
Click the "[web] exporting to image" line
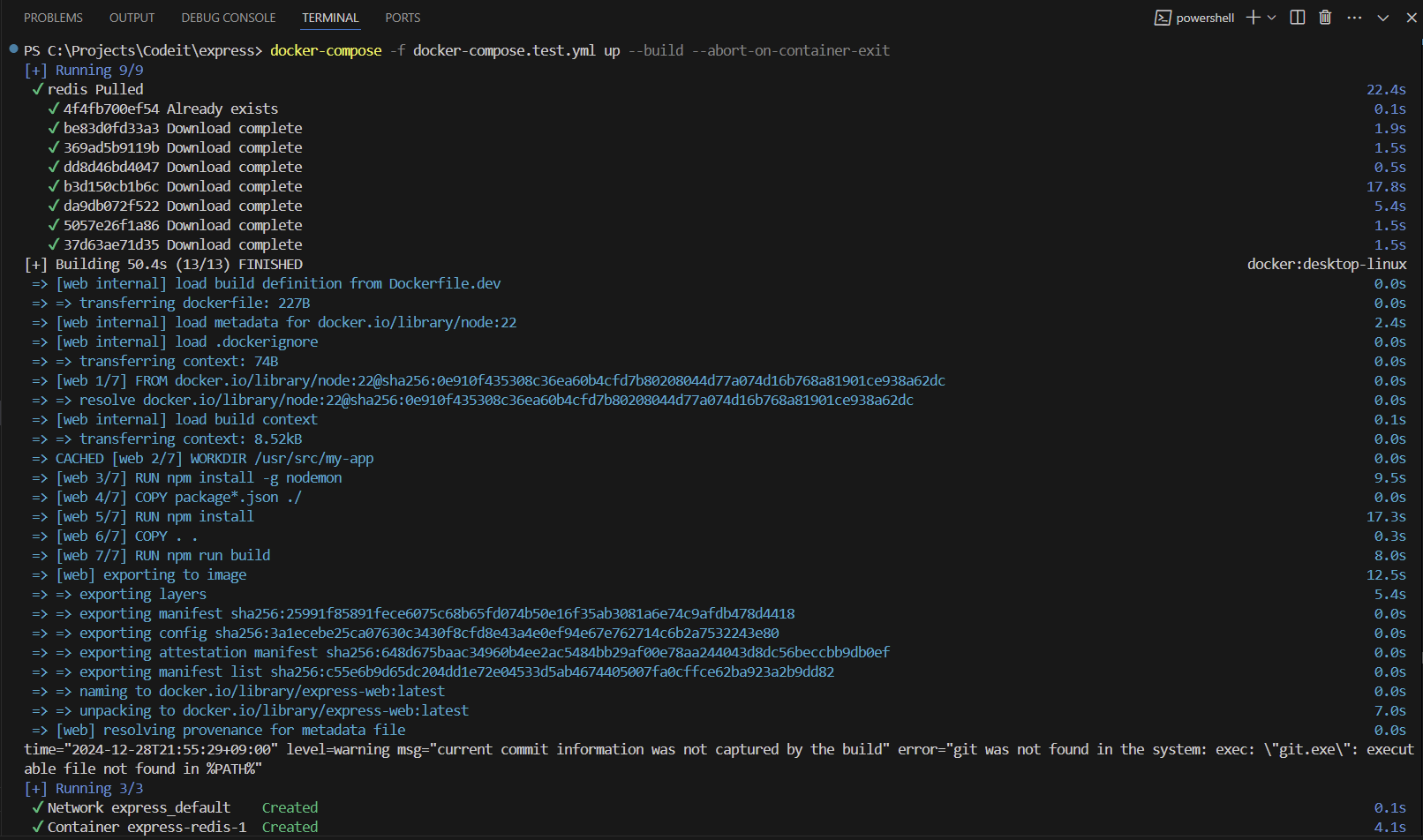pyautogui.click(x=139, y=574)
